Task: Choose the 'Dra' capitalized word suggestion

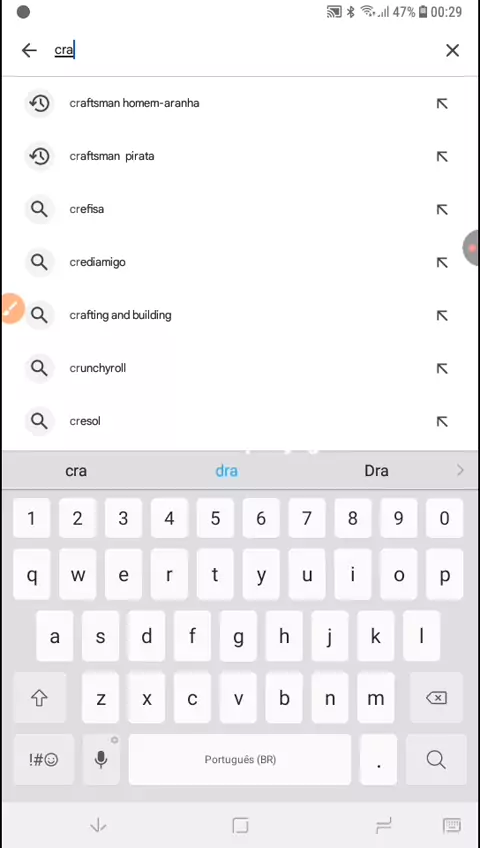Action: coord(376,471)
